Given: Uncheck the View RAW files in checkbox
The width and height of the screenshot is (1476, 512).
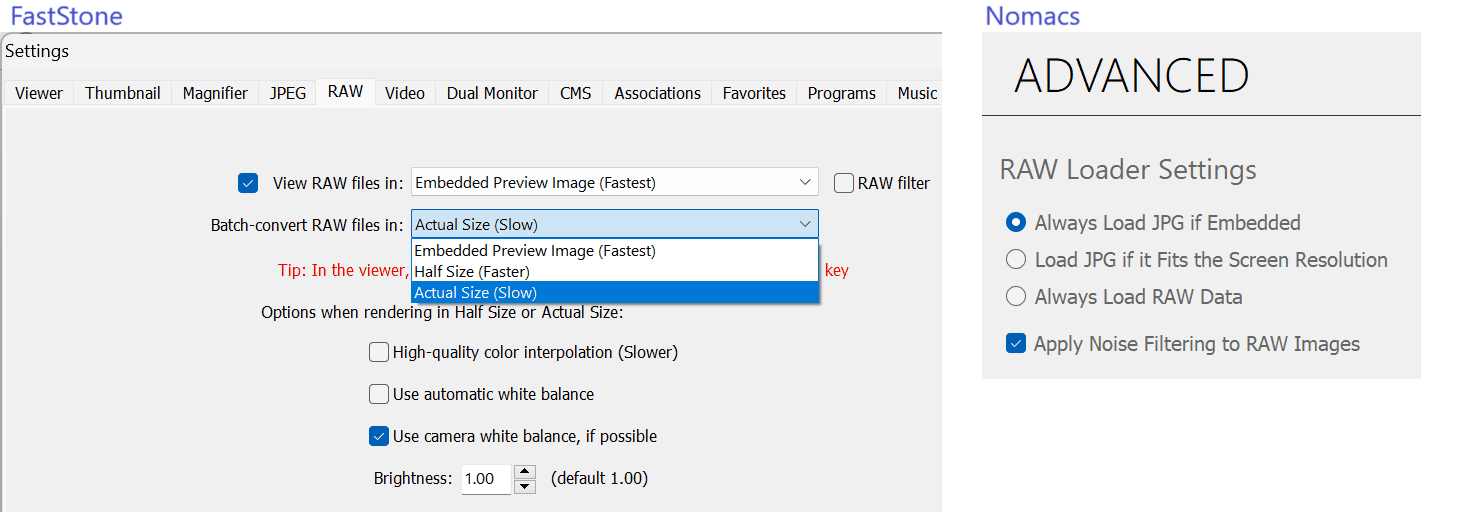Looking at the screenshot, I should 248,183.
